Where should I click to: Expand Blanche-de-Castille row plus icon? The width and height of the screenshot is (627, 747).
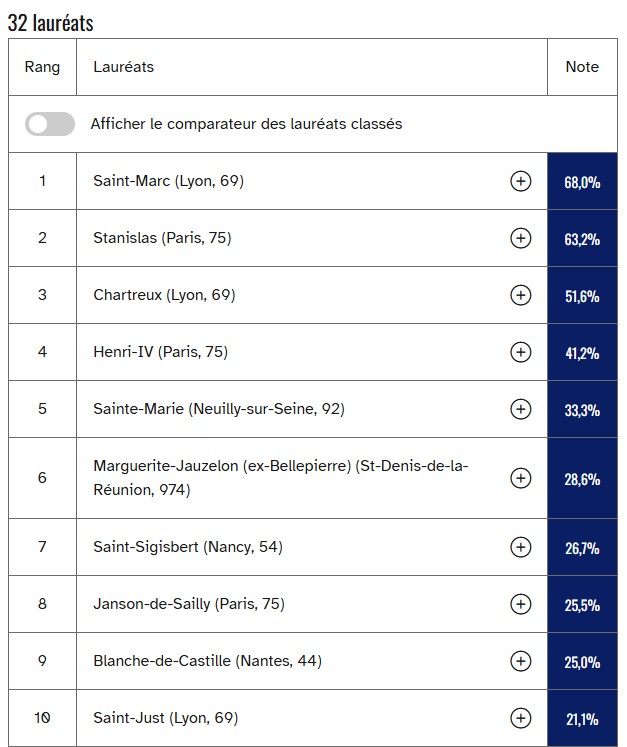point(521,661)
